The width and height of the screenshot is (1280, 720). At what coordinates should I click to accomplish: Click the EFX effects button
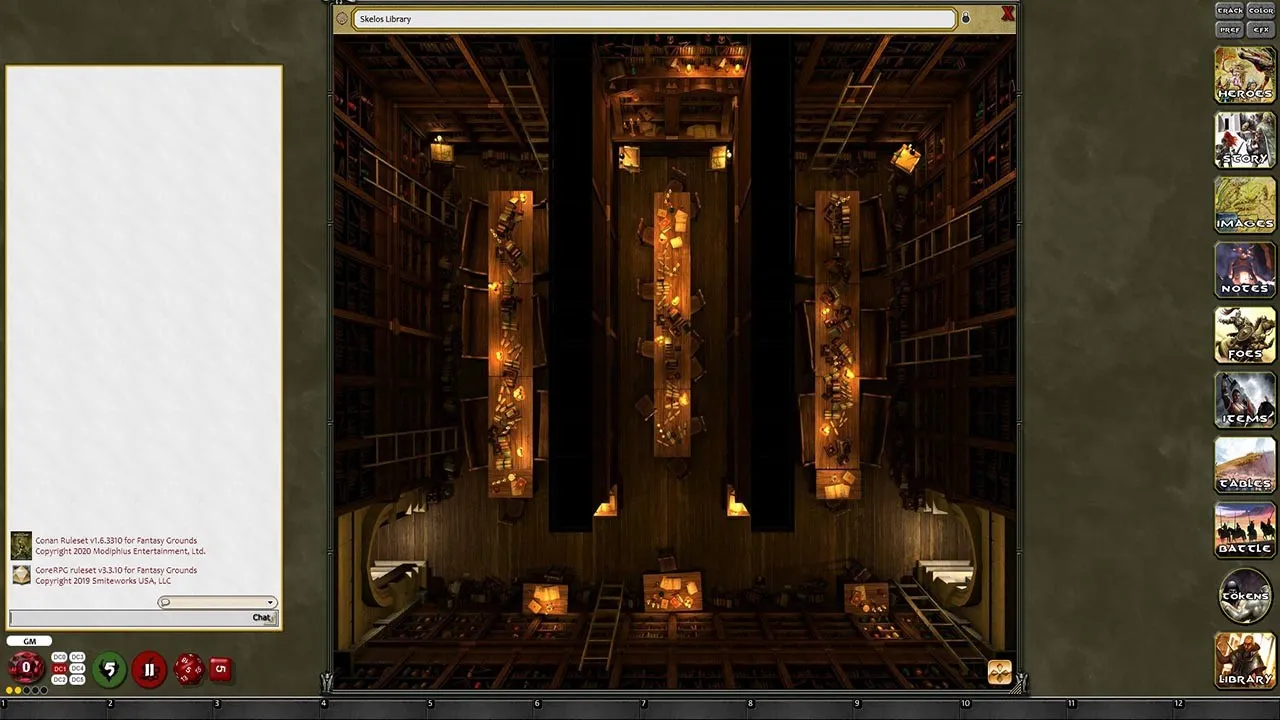point(1261,29)
